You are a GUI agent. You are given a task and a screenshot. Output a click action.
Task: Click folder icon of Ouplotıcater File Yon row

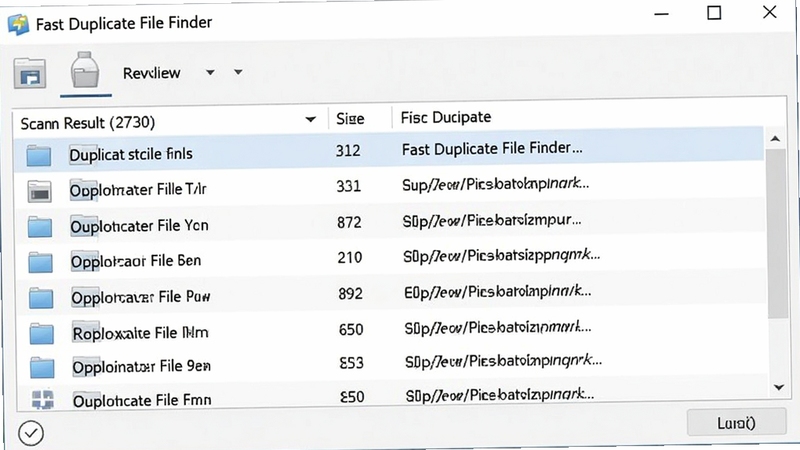[40, 227]
